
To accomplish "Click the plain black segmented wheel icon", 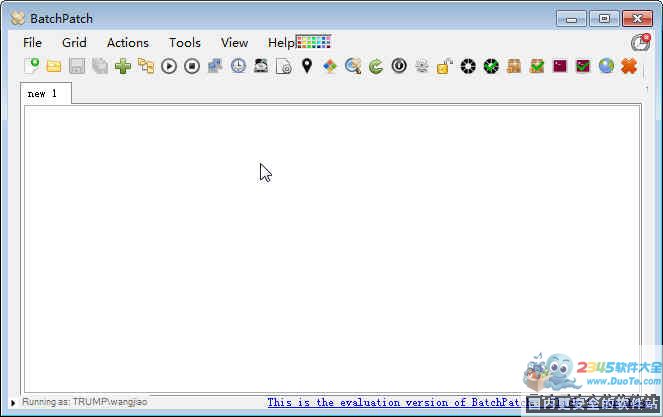I will click(468, 66).
